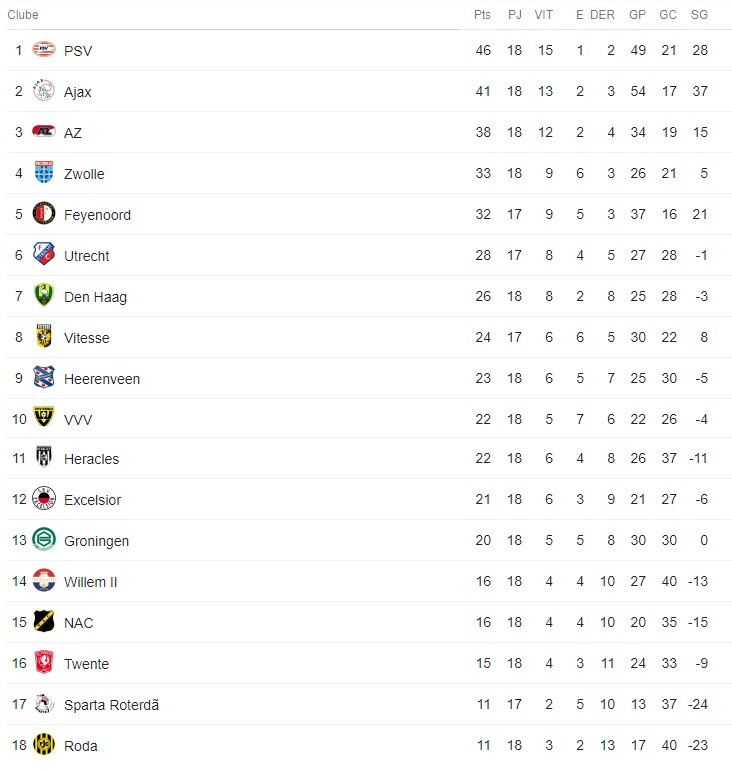Select the AZ team badge
This screenshot has width=732, height=771.
click(x=44, y=131)
